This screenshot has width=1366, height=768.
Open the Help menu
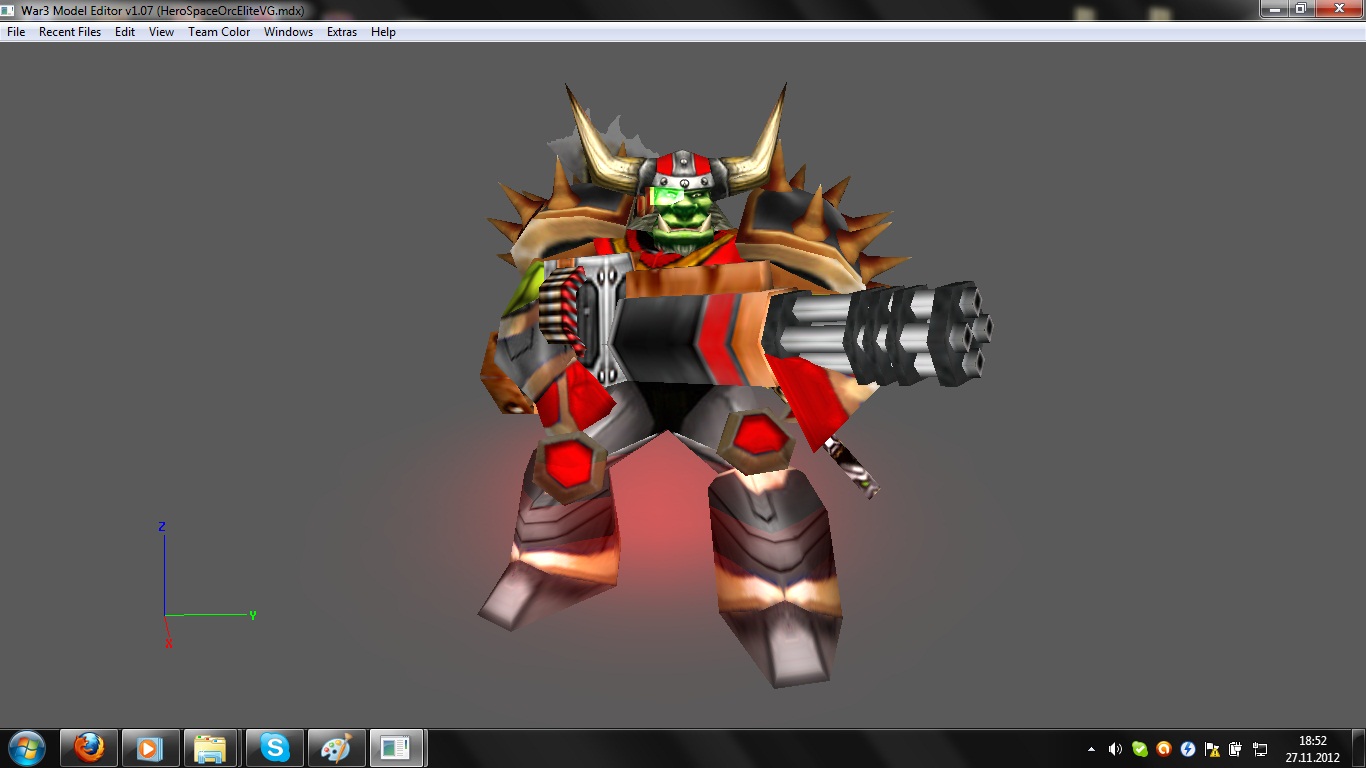pyautogui.click(x=383, y=32)
